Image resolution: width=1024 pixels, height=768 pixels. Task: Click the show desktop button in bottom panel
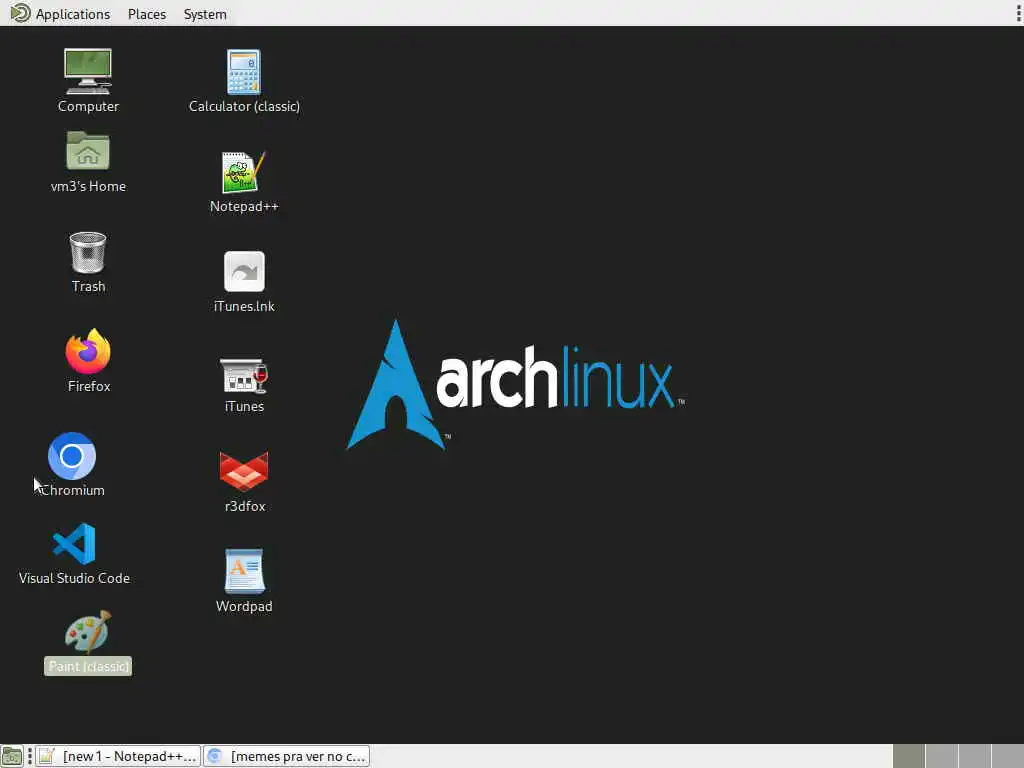click(12, 756)
